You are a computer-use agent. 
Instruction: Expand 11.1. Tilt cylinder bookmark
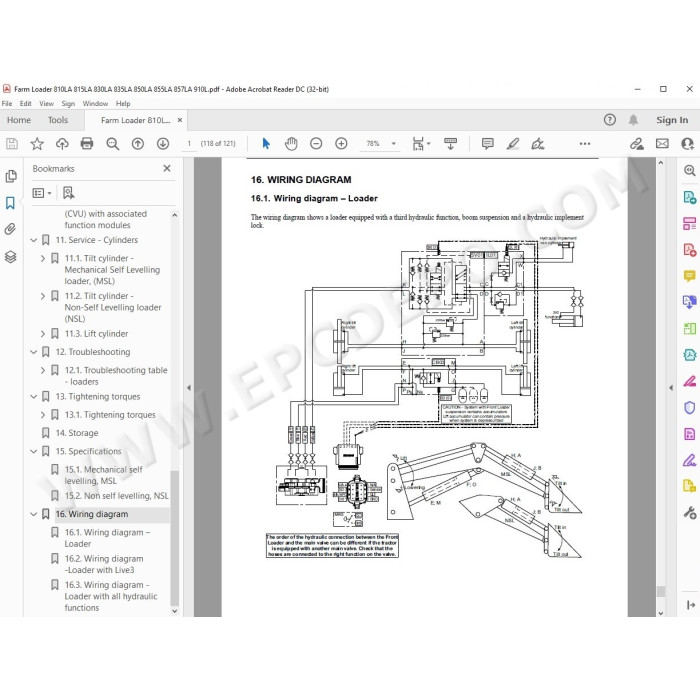click(43, 258)
